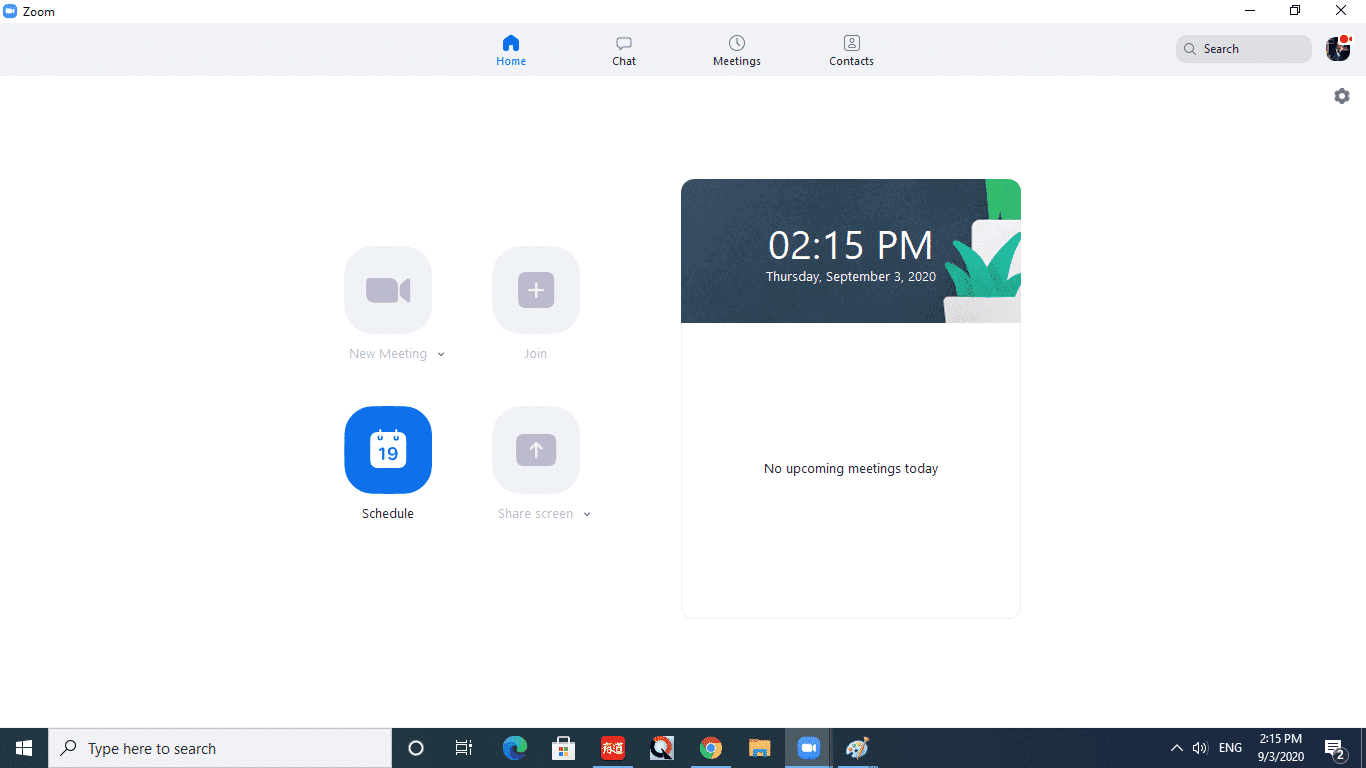
Task: Click the volume speaker tray icon
Action: click(1200, 748)
